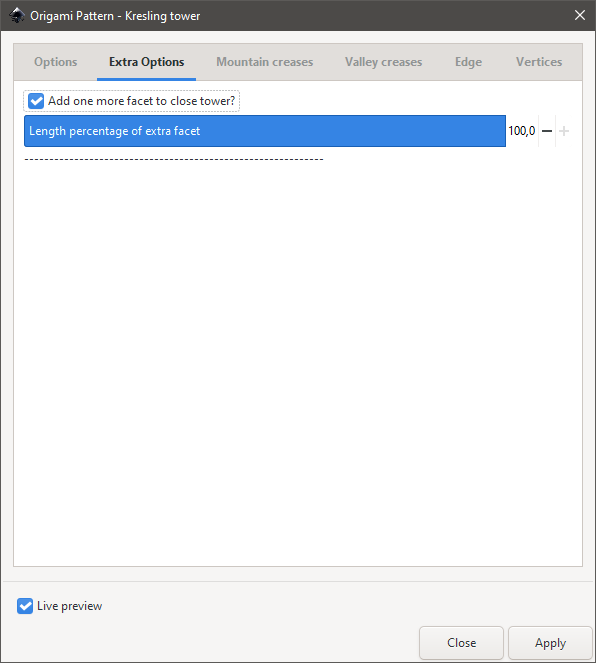This screenshot has width=596, height=663.
Task: Click the Origami Pattern - Kresling tower title
Action: 115,16
